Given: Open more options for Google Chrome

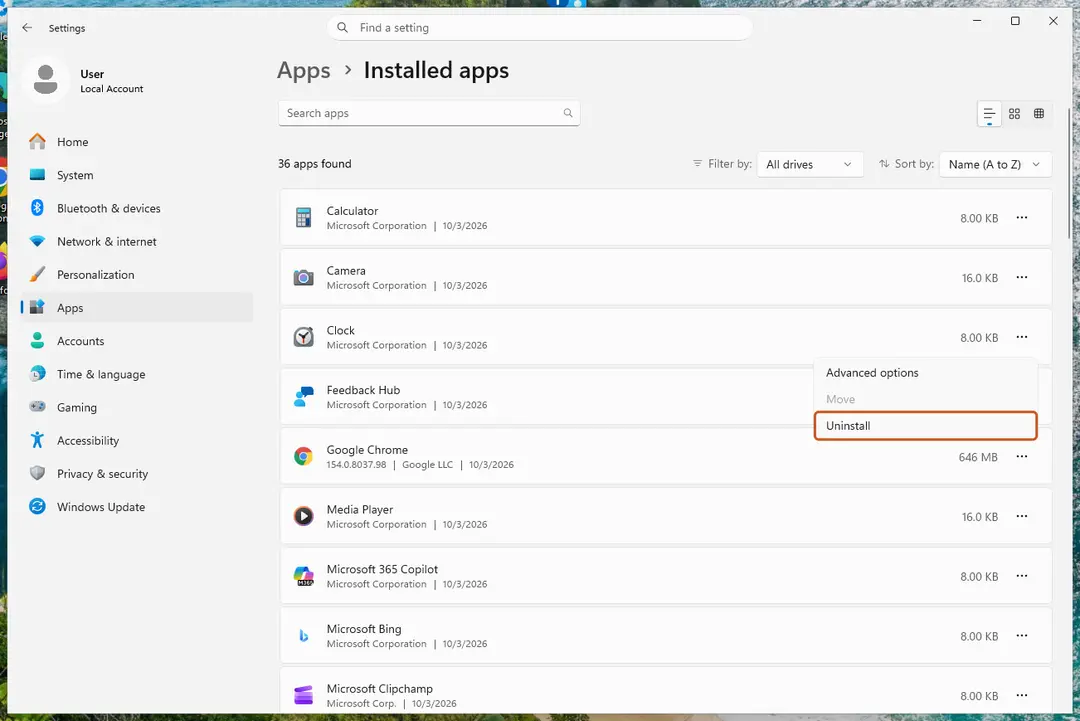Looking at the screenshot, I should (x=1021, y=457).
